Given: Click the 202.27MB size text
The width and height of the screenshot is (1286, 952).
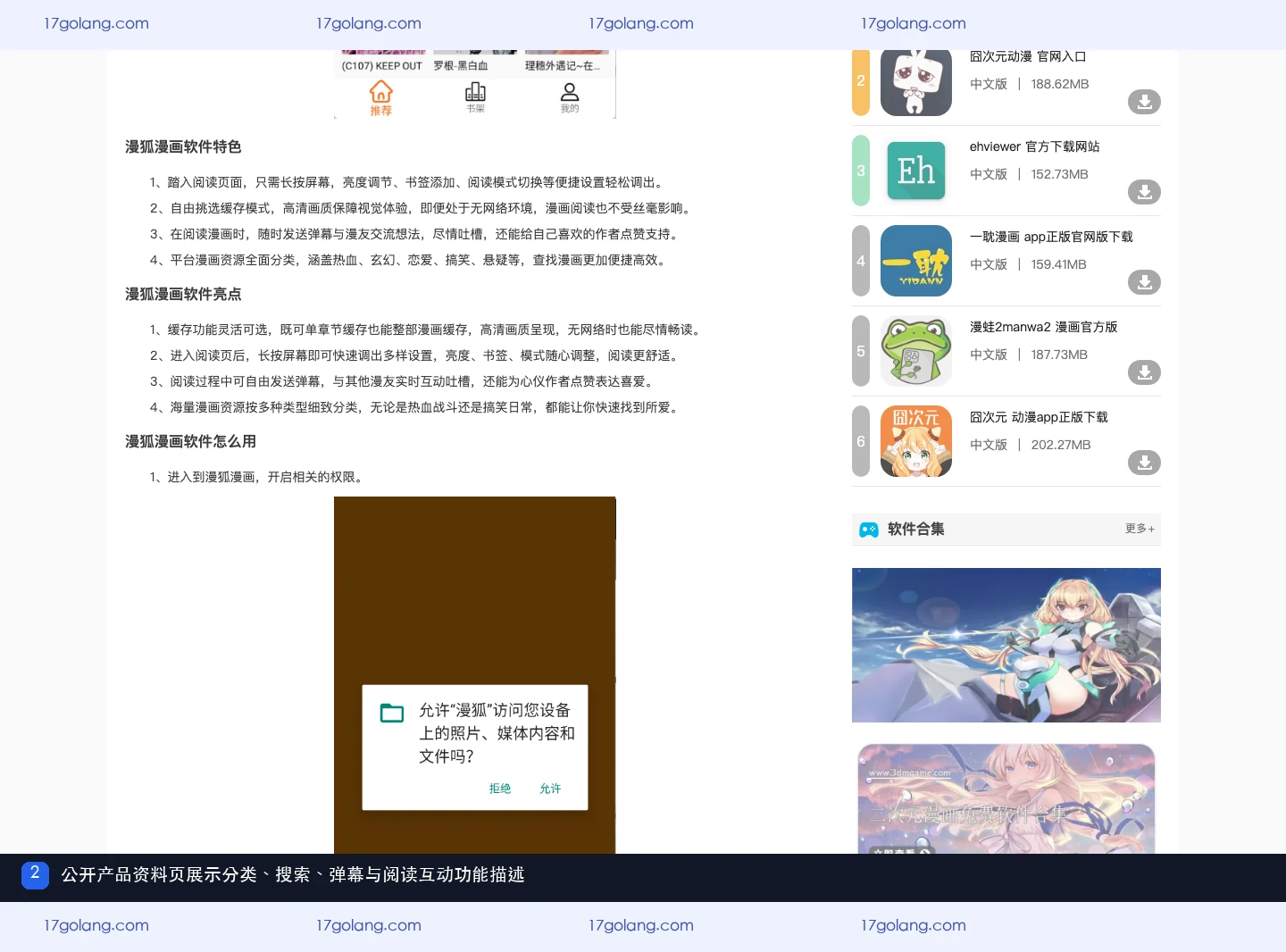Looking at the screenshot, I should [1061, 445].
